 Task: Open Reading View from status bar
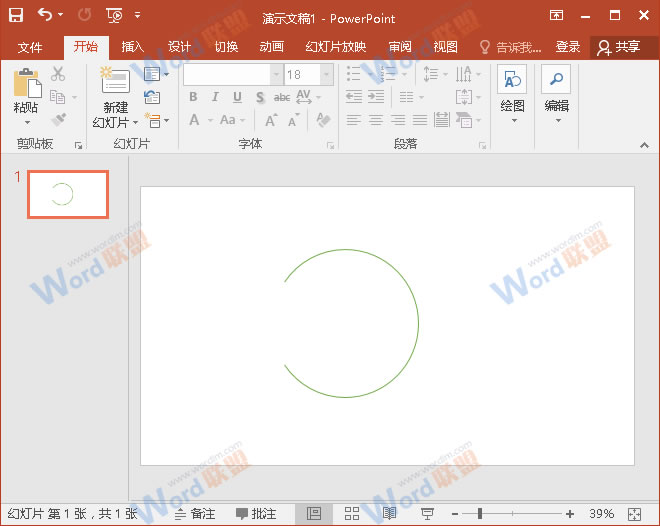[x=389, y=513]
